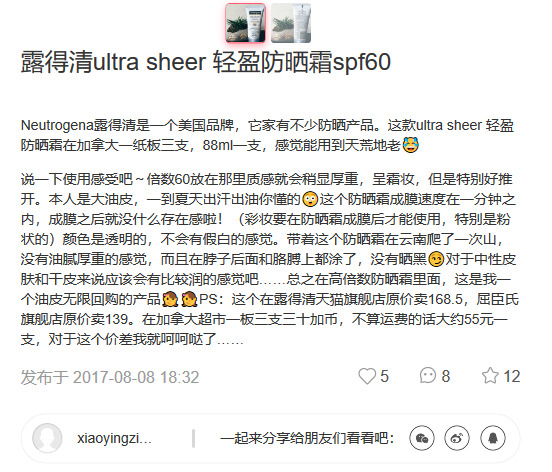The height and width of the screenshot is (472, 552).
Task: Share to QQ penguin icon
Action: click(x=493, y=438)
